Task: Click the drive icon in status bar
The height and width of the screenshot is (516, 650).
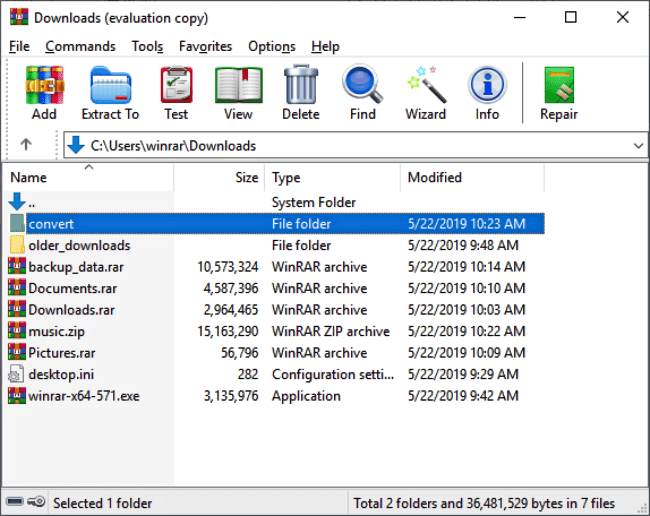Action: [15, 502]
